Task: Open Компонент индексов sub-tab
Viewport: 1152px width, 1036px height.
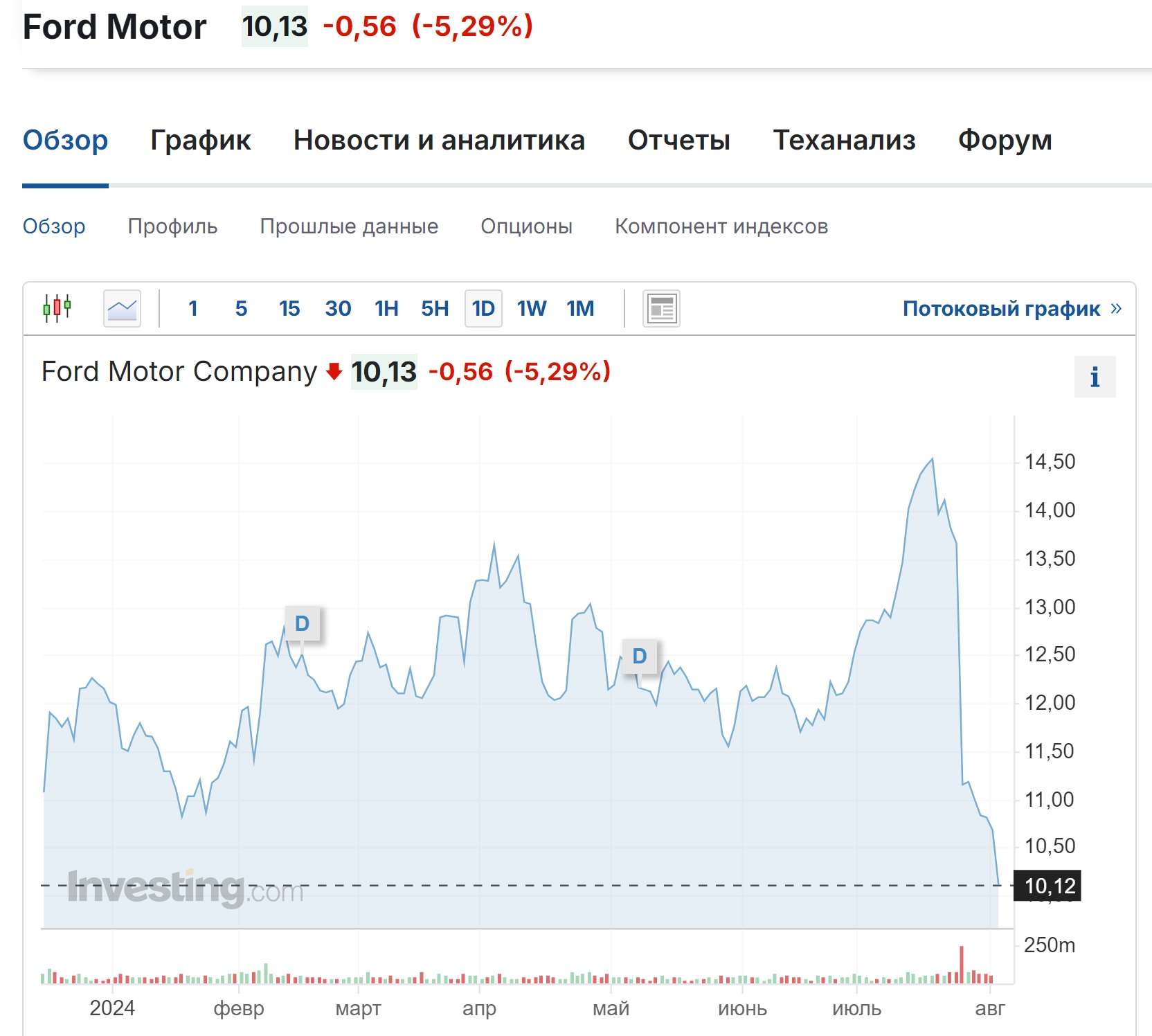Action: point(721,226)
